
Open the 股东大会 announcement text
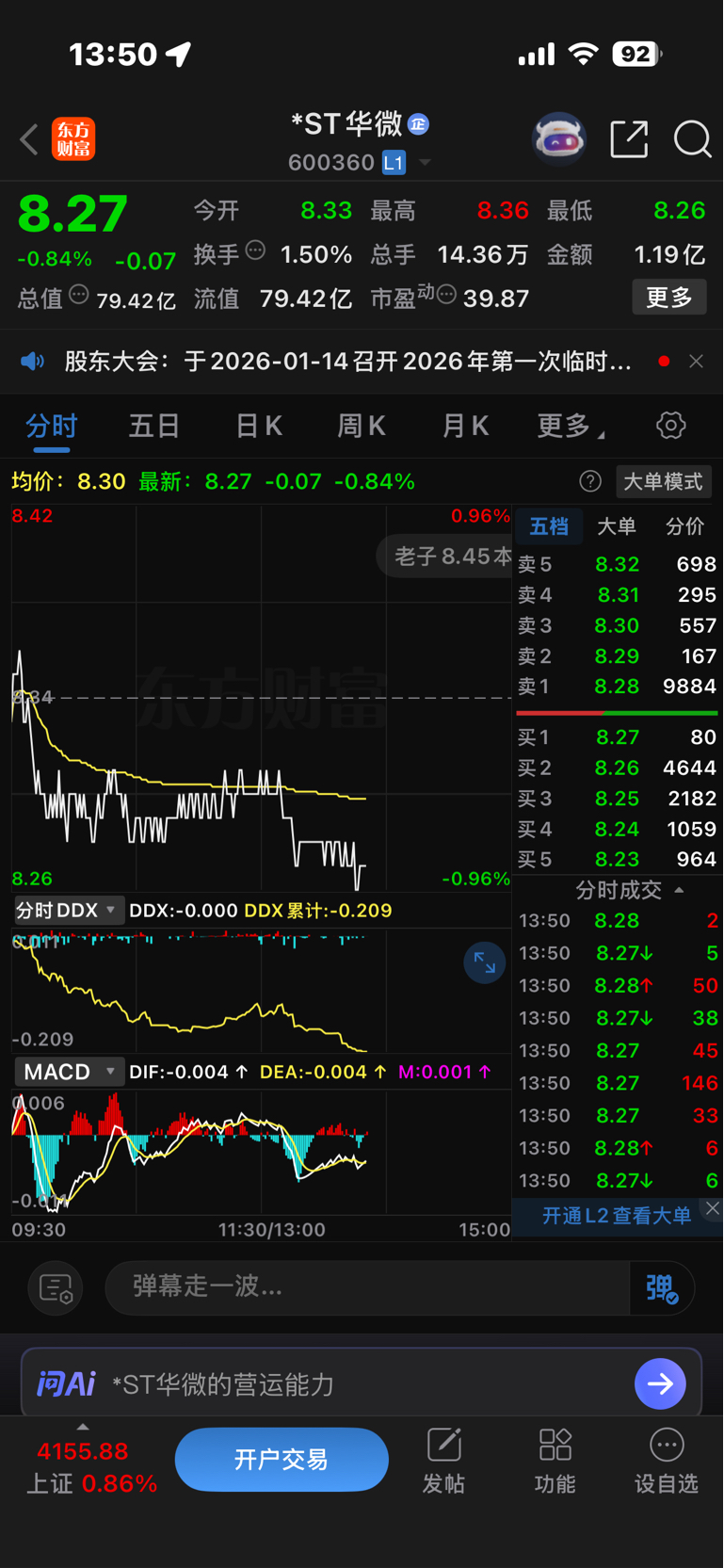[x=347, y=362]
